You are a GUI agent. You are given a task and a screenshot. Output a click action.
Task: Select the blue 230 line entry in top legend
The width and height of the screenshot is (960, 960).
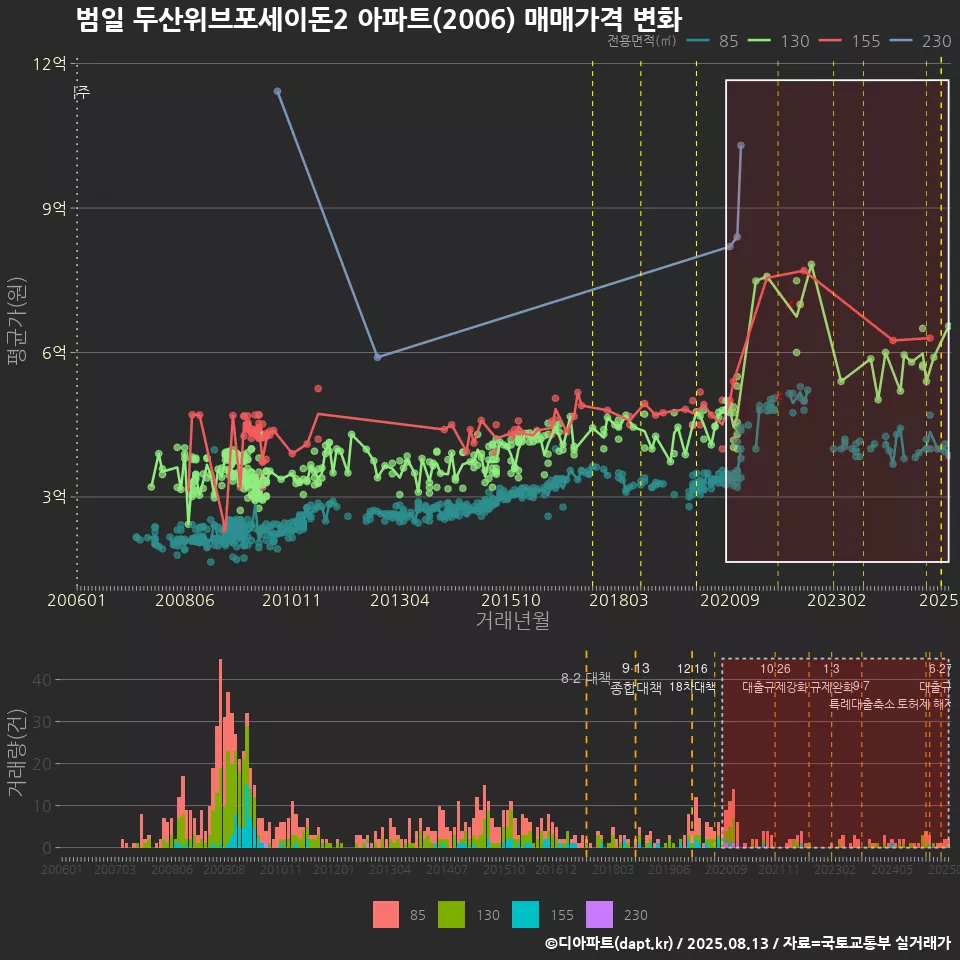(921, 41)
